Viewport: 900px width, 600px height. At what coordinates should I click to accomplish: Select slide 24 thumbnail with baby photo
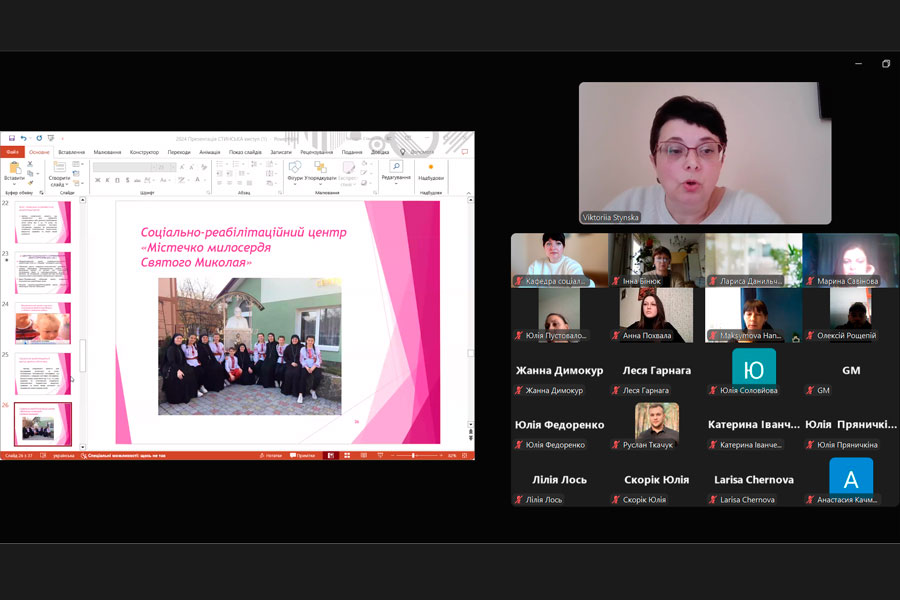pyautogui.click(x=42, y=323)
